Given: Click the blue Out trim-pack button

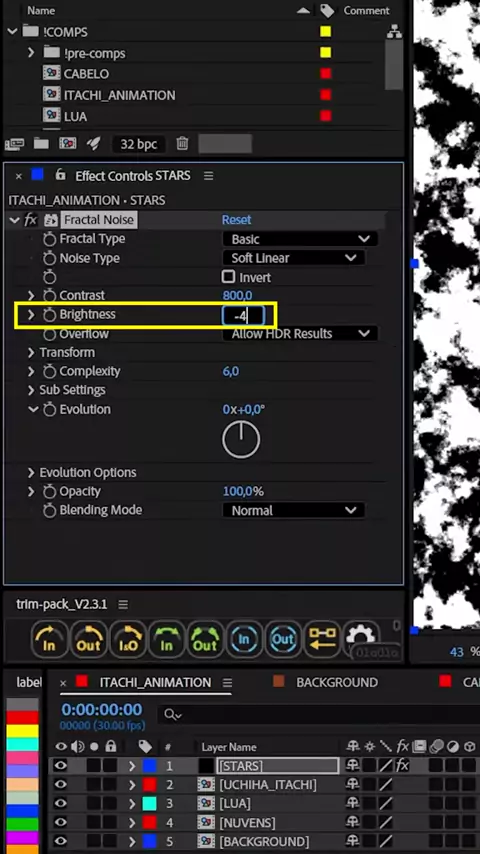Looking at the screenshot, I should (283, 639).
